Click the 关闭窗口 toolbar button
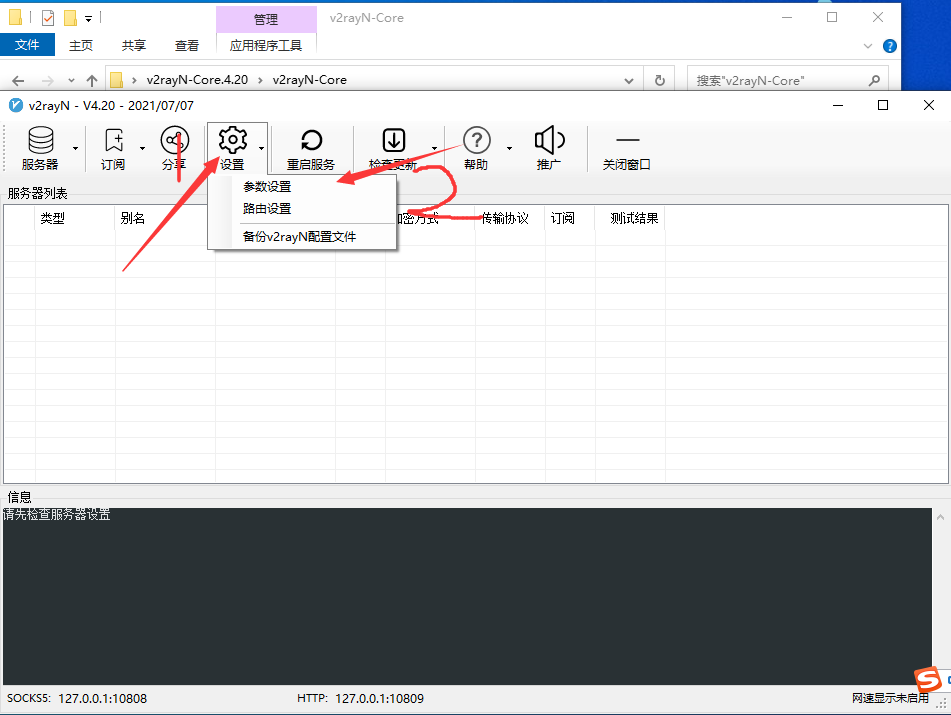This screenshot has height=715, width=951. click(627, 149)
